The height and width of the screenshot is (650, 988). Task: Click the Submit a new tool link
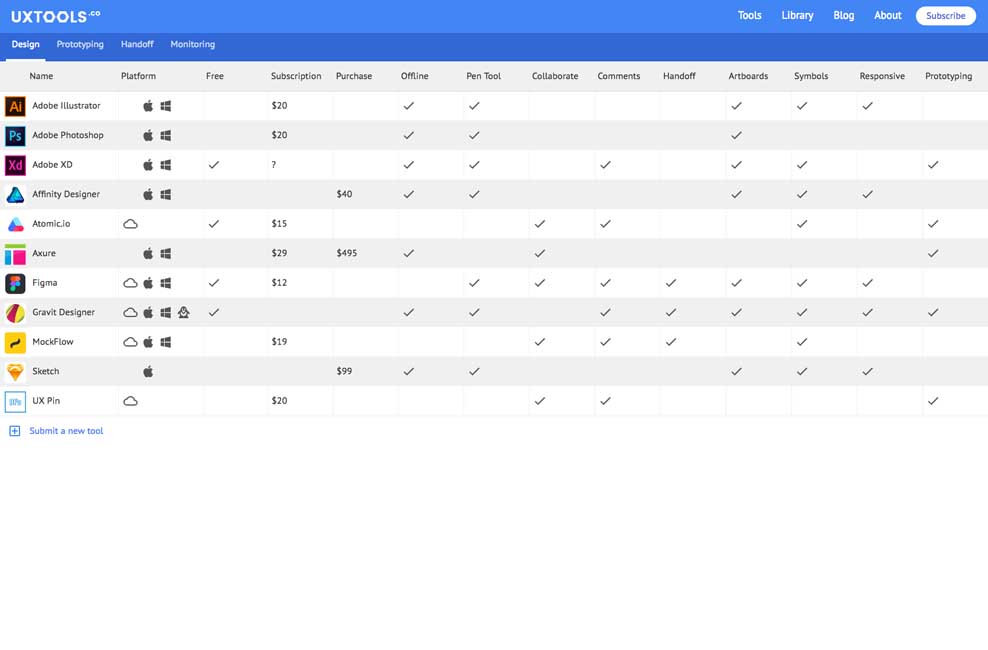click(x=66, y=431)
